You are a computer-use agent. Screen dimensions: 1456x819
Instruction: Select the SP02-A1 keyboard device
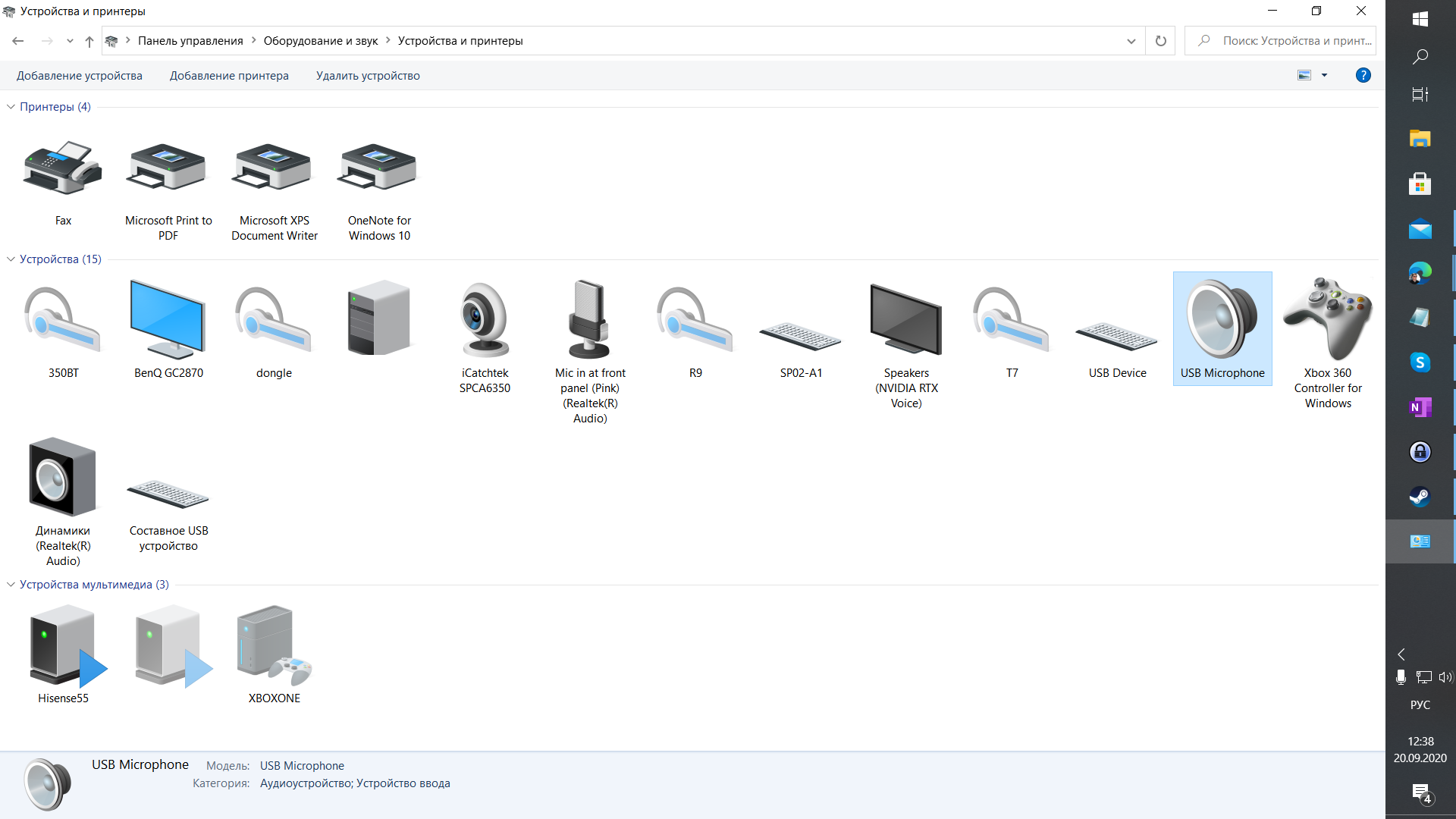coord(801,336)
